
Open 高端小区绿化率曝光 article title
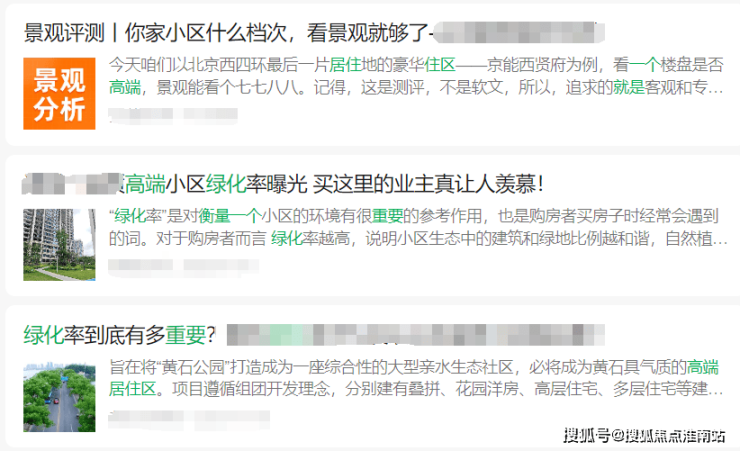283,184
